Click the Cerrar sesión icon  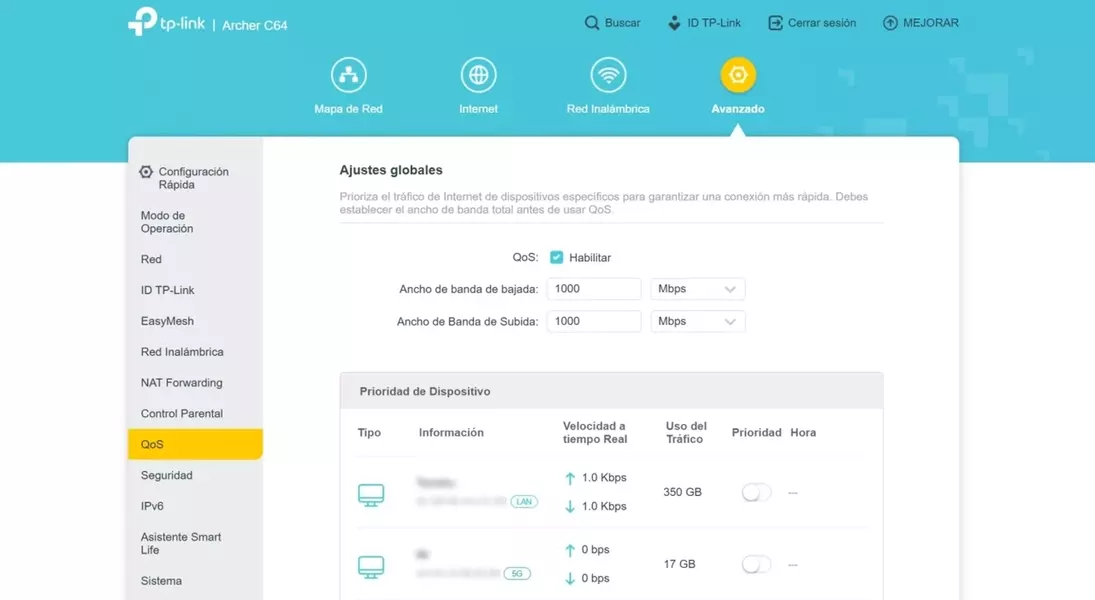pyautogui.click(x=775, y=23)
